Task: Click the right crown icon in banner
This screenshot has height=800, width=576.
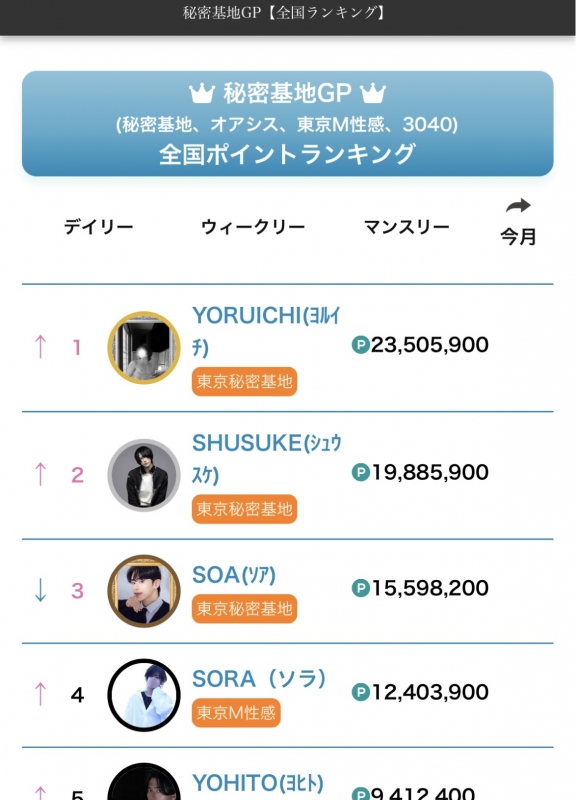Action: [x=373, y=93]
